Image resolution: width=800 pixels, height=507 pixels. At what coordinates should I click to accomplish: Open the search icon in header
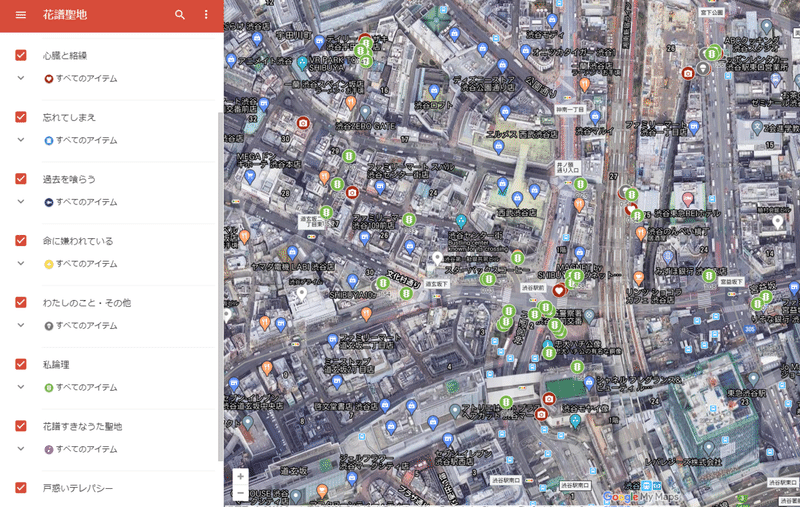coord(180,15)
